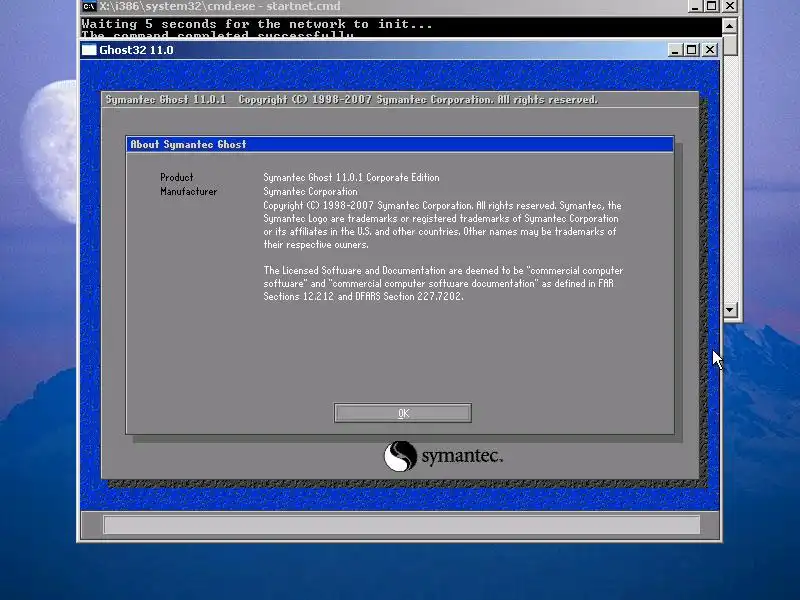The height and width of the screenshot is (600, 800).
Task: Click the "Product" label
Action: coord(177,178)
